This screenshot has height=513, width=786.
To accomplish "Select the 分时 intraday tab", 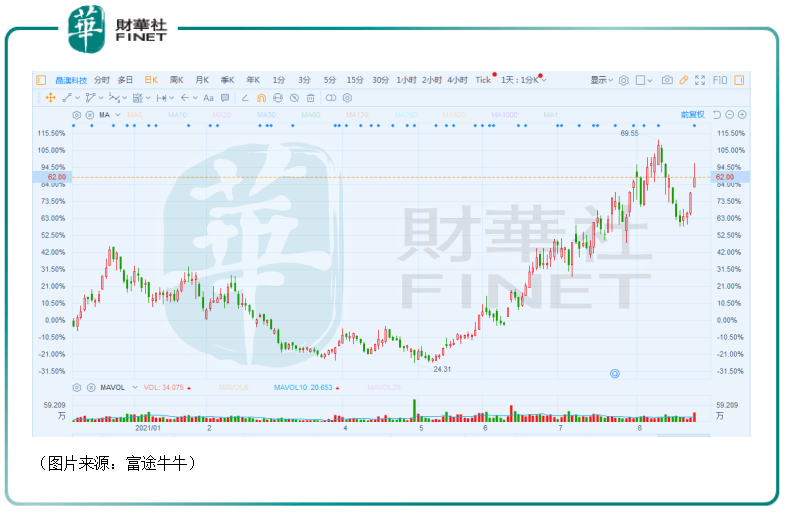I will tap(102, 80).
